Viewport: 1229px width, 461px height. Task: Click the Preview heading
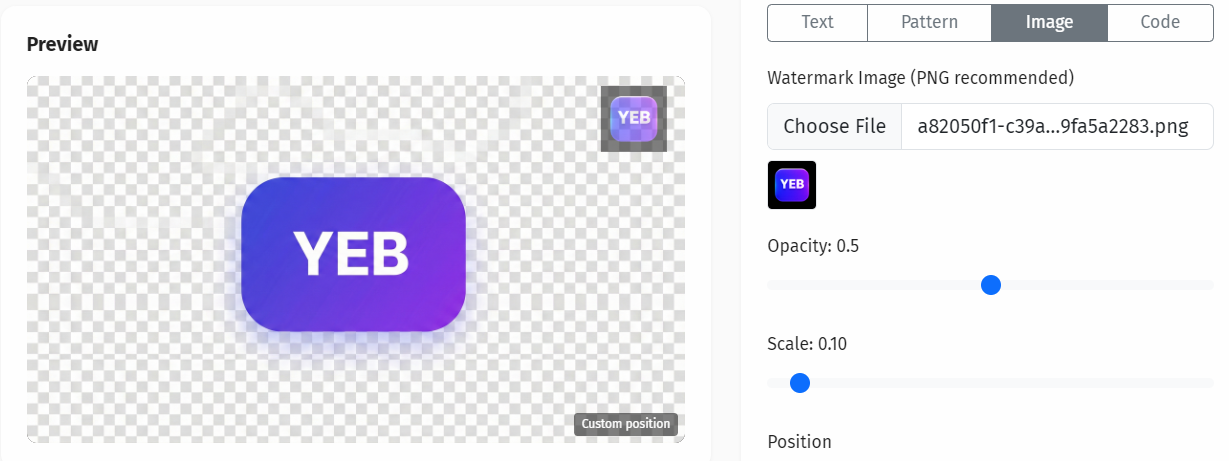coord(62,44)
